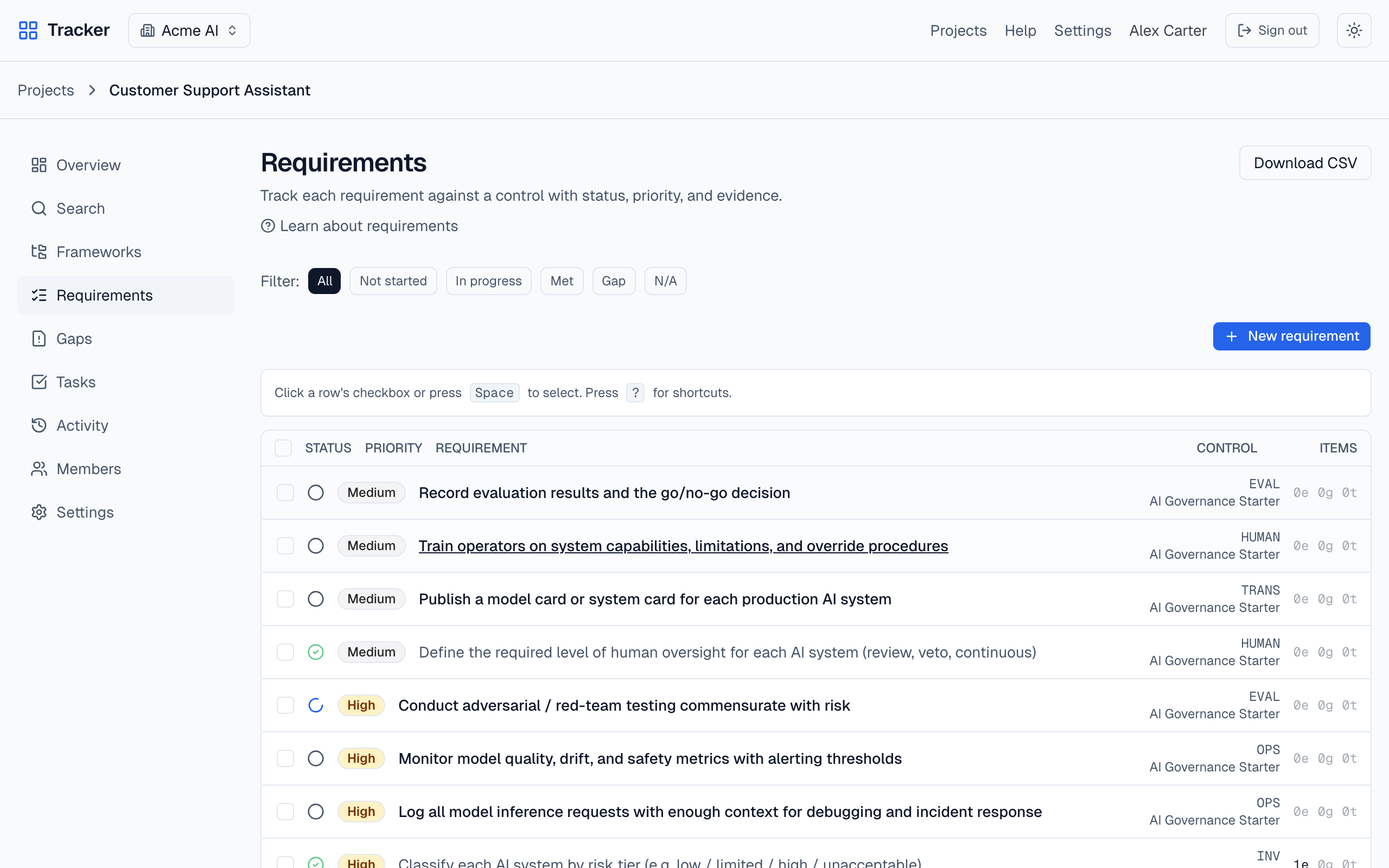This screenshot has width=1389, height=868.
Task: Click status circle for Publish a model card row
Action: coord(316,599)
